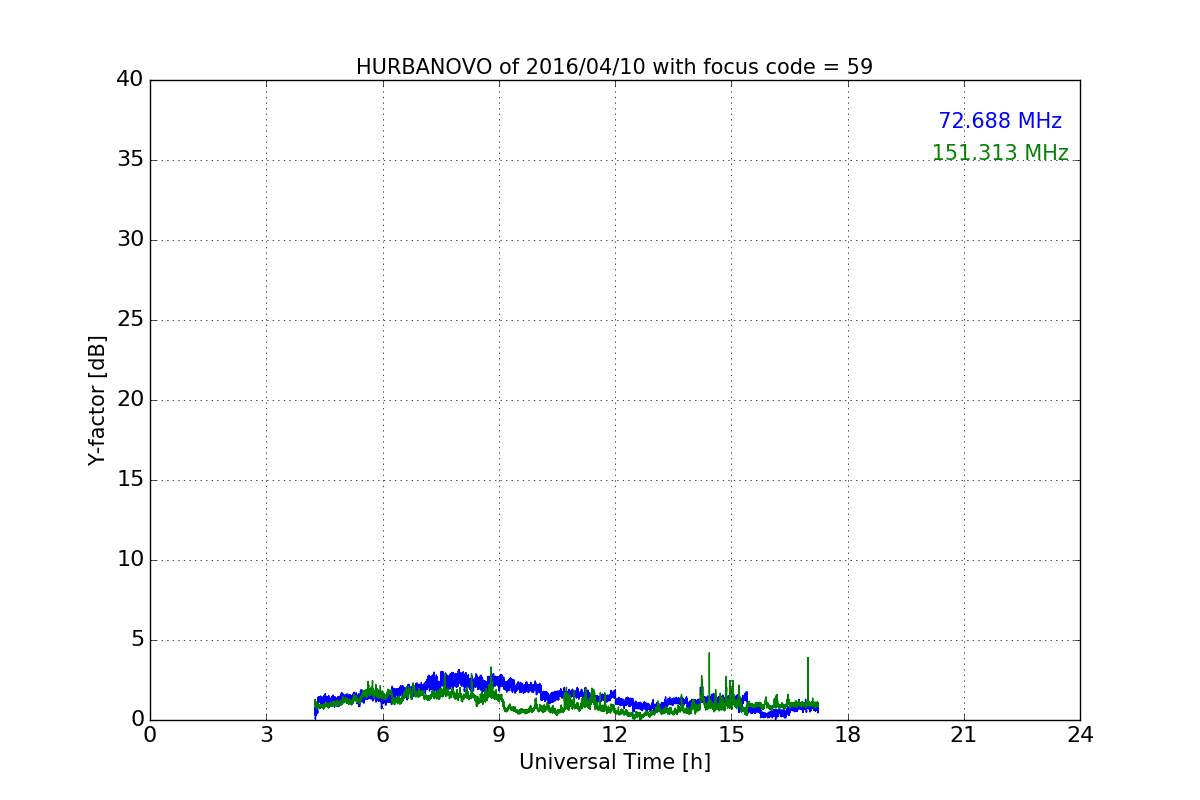
Task: Click x-axis tick label 12
Action: point(615,735)
